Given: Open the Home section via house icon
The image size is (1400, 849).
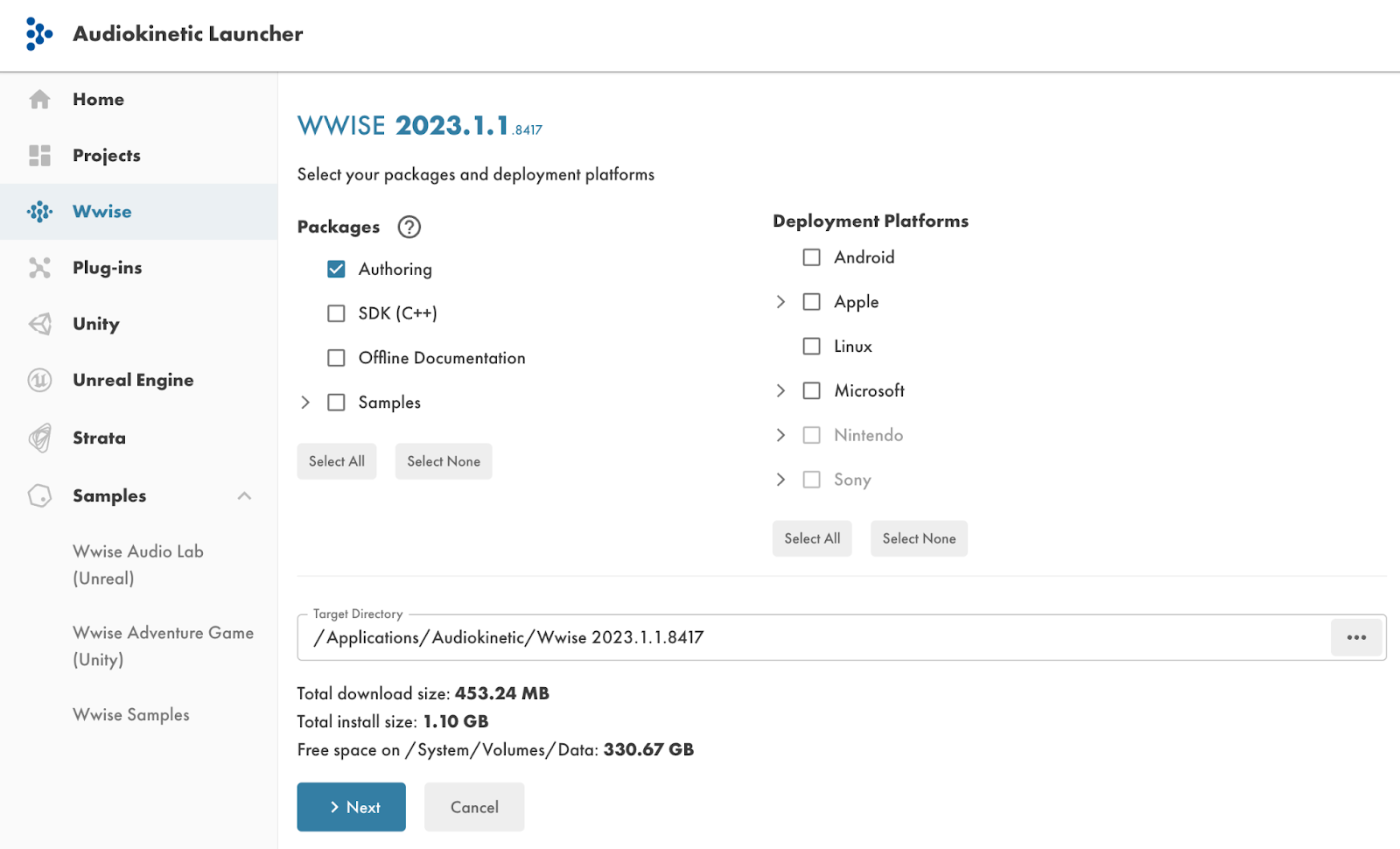Looking at the screenshot, I should point(39,99).
